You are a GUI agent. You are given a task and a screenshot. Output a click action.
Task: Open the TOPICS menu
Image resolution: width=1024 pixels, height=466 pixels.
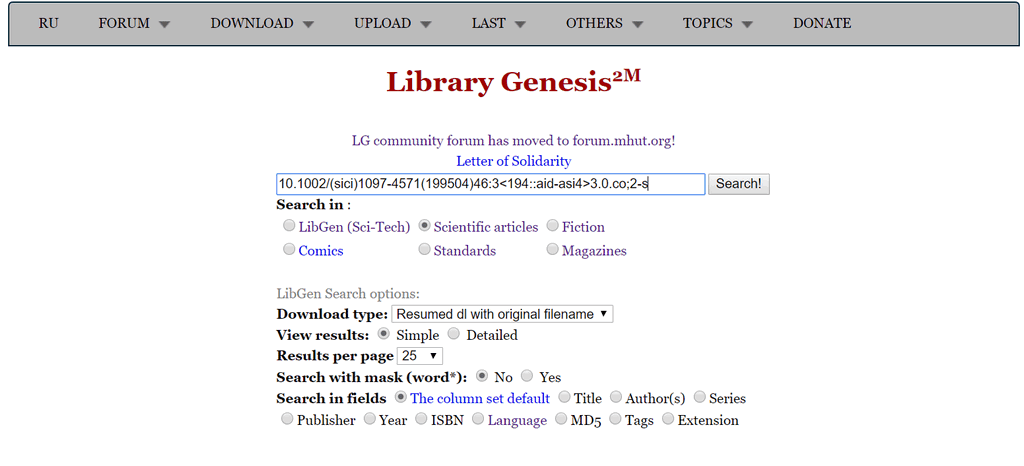click(718, 23)
